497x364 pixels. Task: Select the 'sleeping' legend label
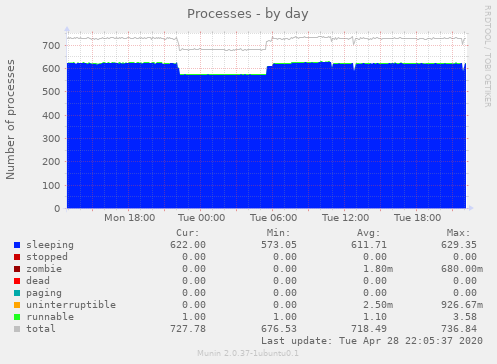50,245
